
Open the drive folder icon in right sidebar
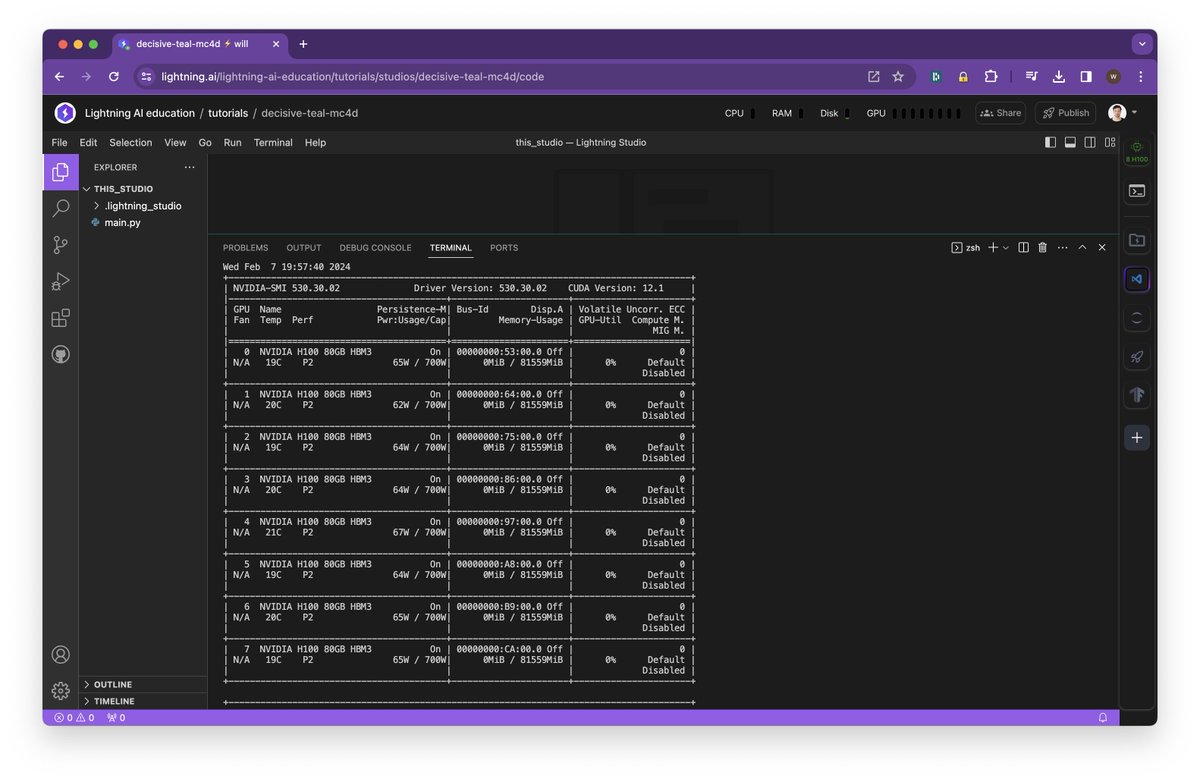(x=1137, y=240)
